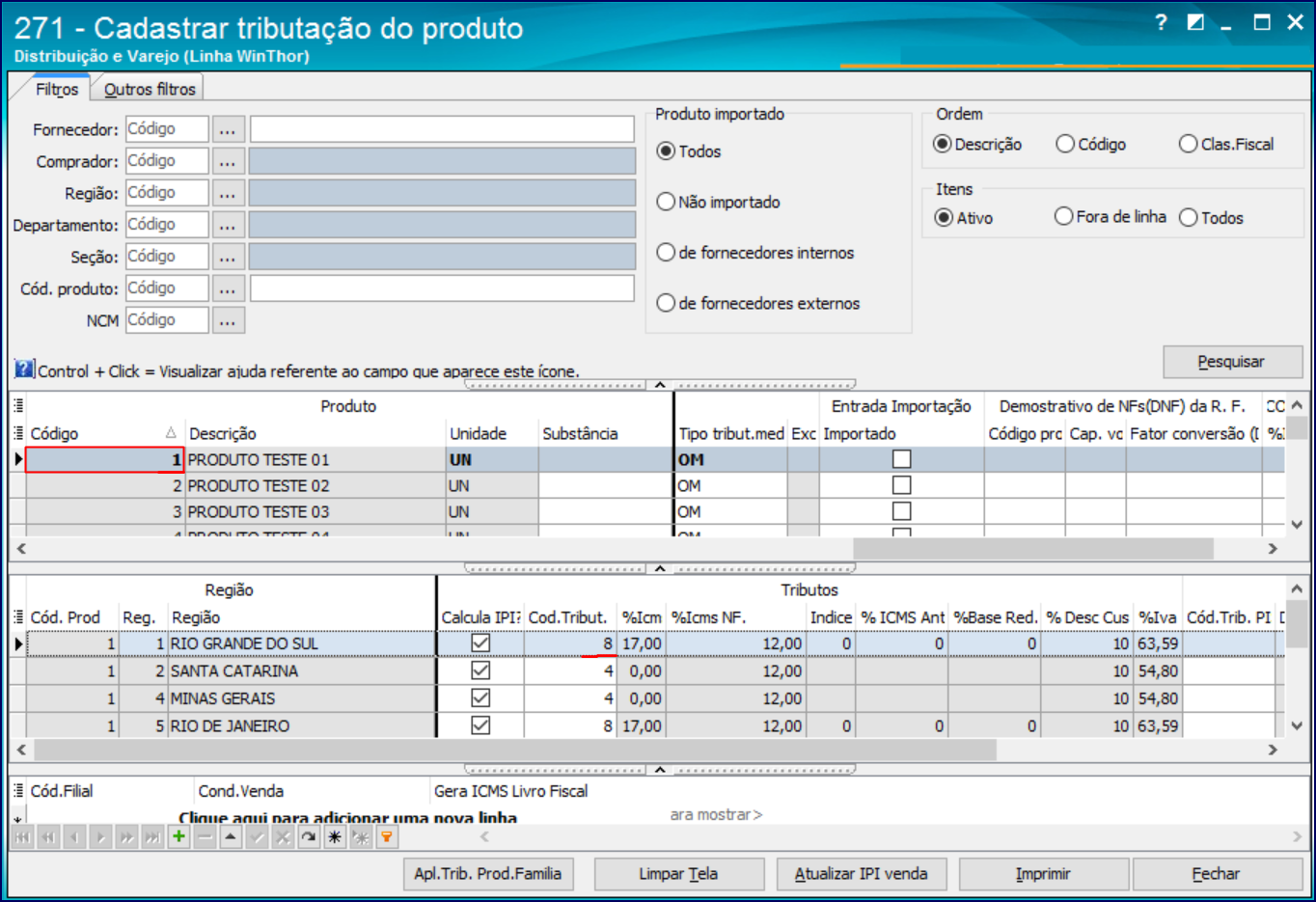Click the previous-page navigator icon
This screenshot has width=1316, height=902.
tap(47, 837)
